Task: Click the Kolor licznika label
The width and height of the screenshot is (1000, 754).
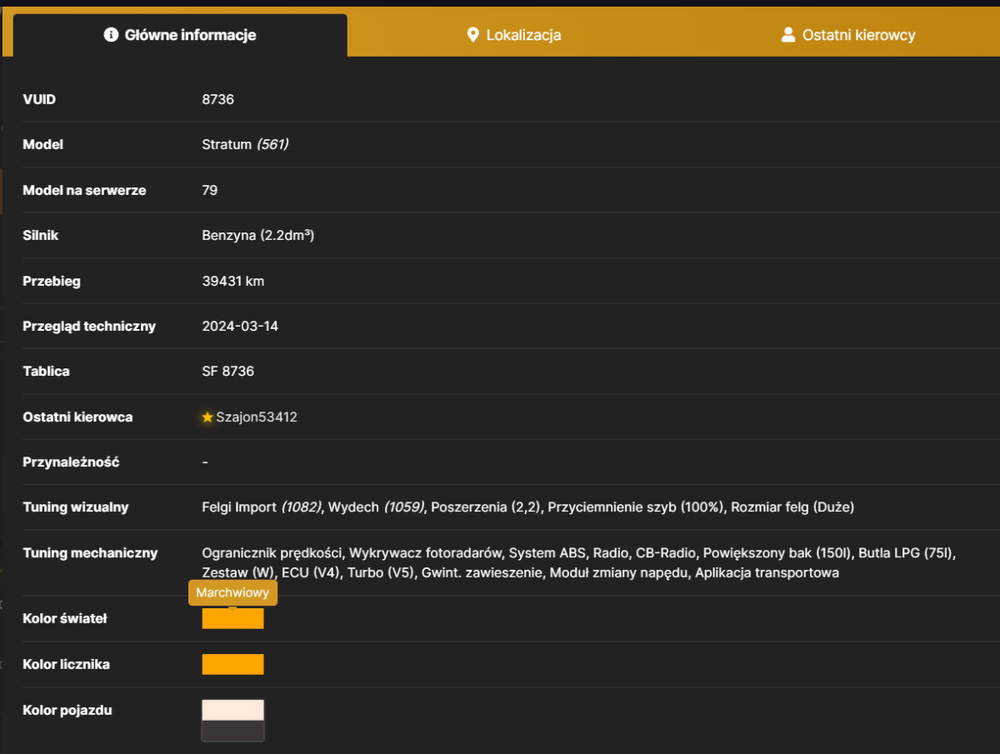Action: [66, 664]
